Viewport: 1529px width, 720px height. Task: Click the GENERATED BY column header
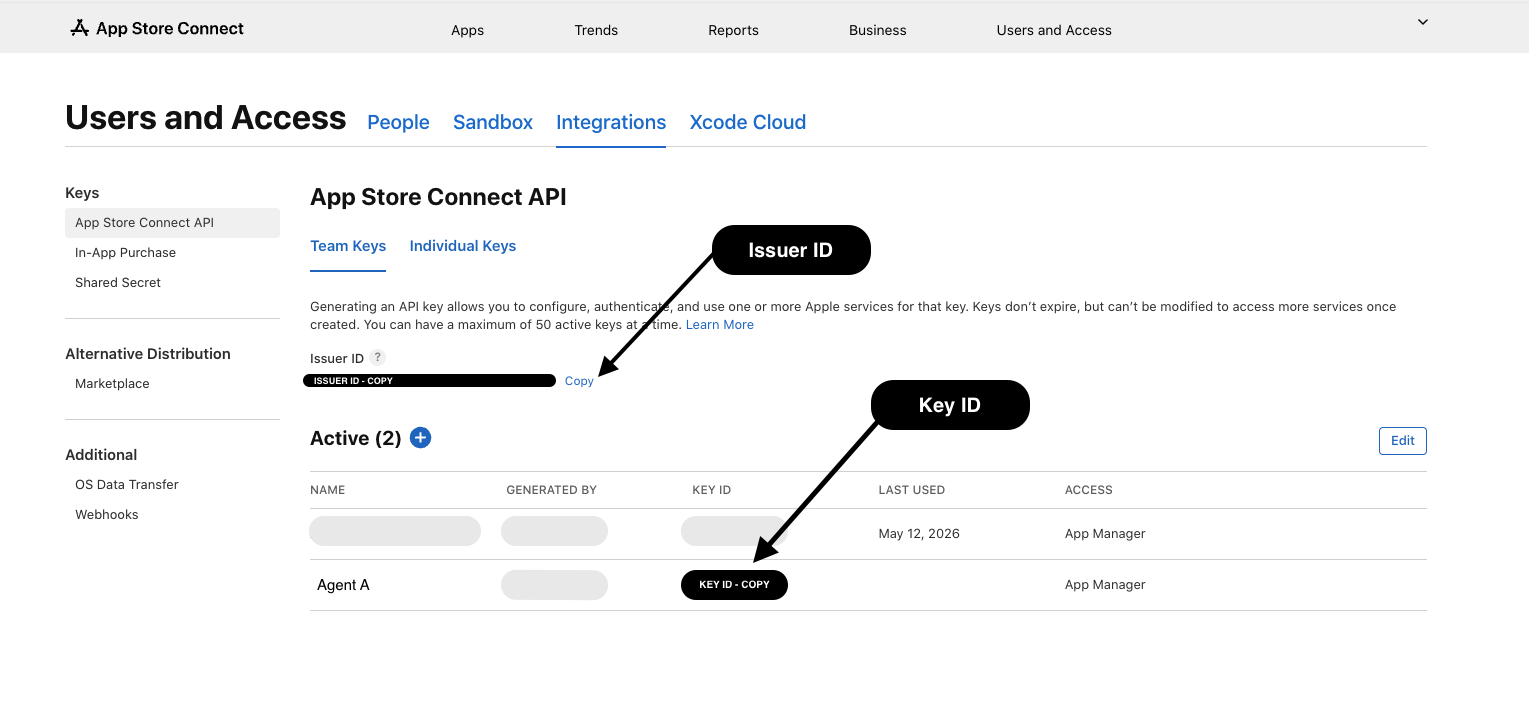[552, 490]
